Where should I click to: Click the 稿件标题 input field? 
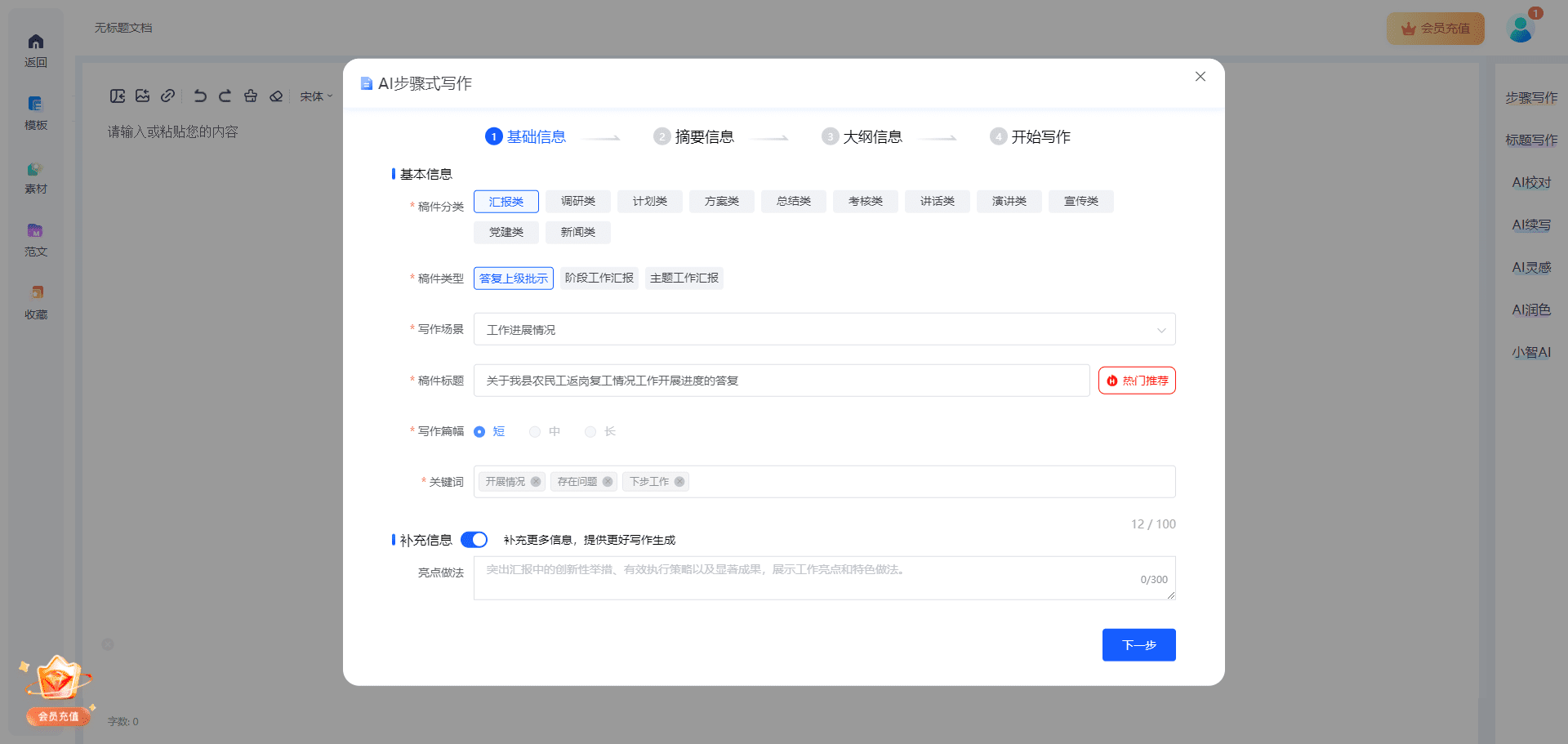tap(782, 381)
